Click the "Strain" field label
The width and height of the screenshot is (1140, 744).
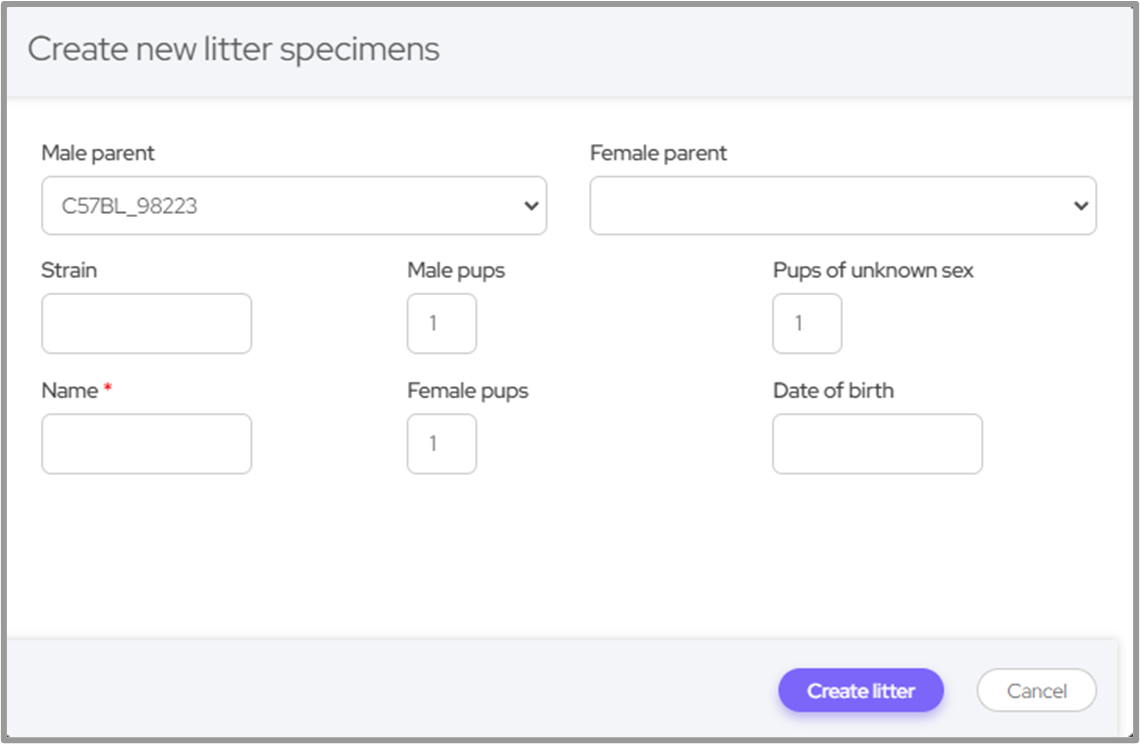pyautogui.click(x=69, y=270)
